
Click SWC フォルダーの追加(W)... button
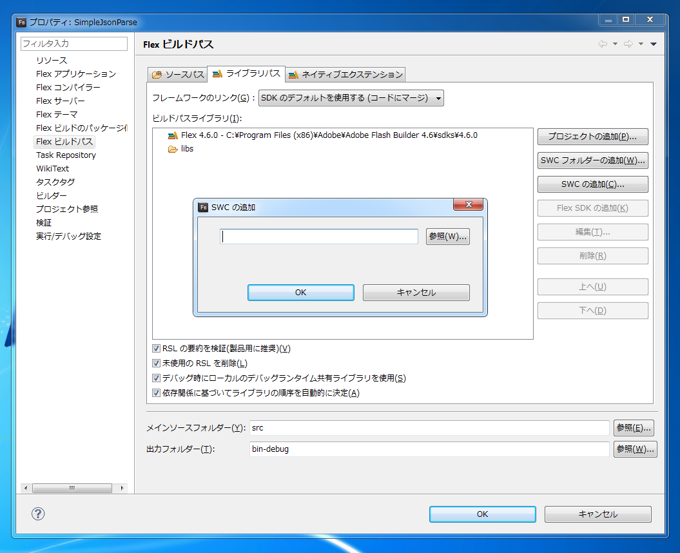pos(592,160)
